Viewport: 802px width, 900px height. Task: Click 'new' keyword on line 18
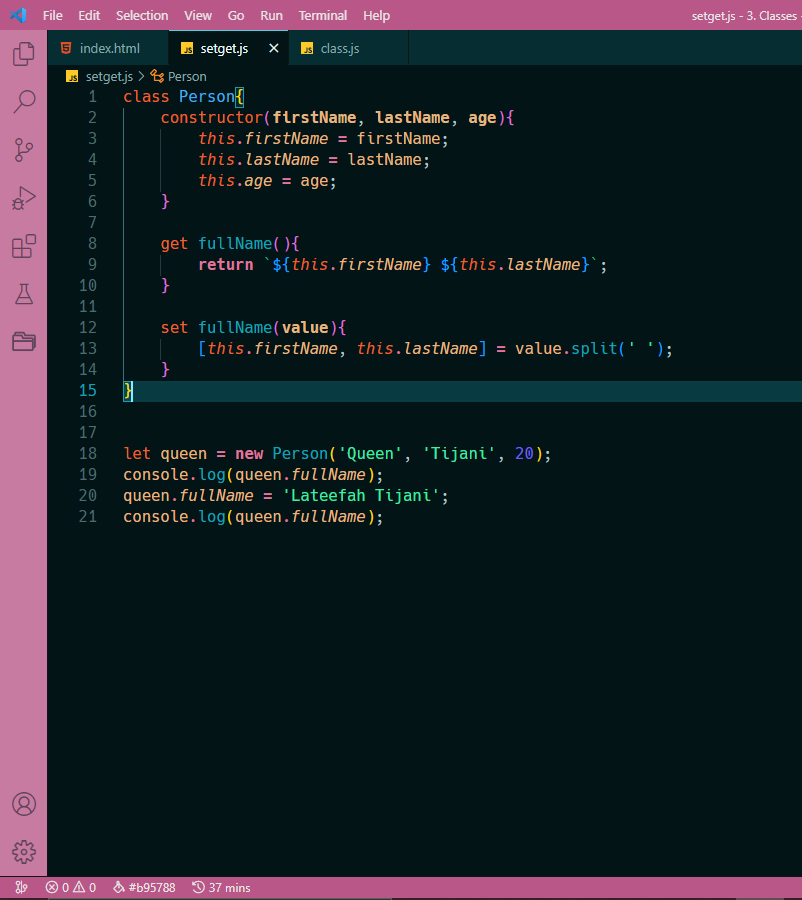(249, 453)
